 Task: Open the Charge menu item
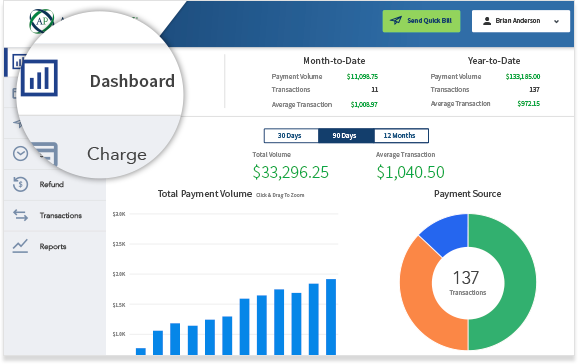117,154
